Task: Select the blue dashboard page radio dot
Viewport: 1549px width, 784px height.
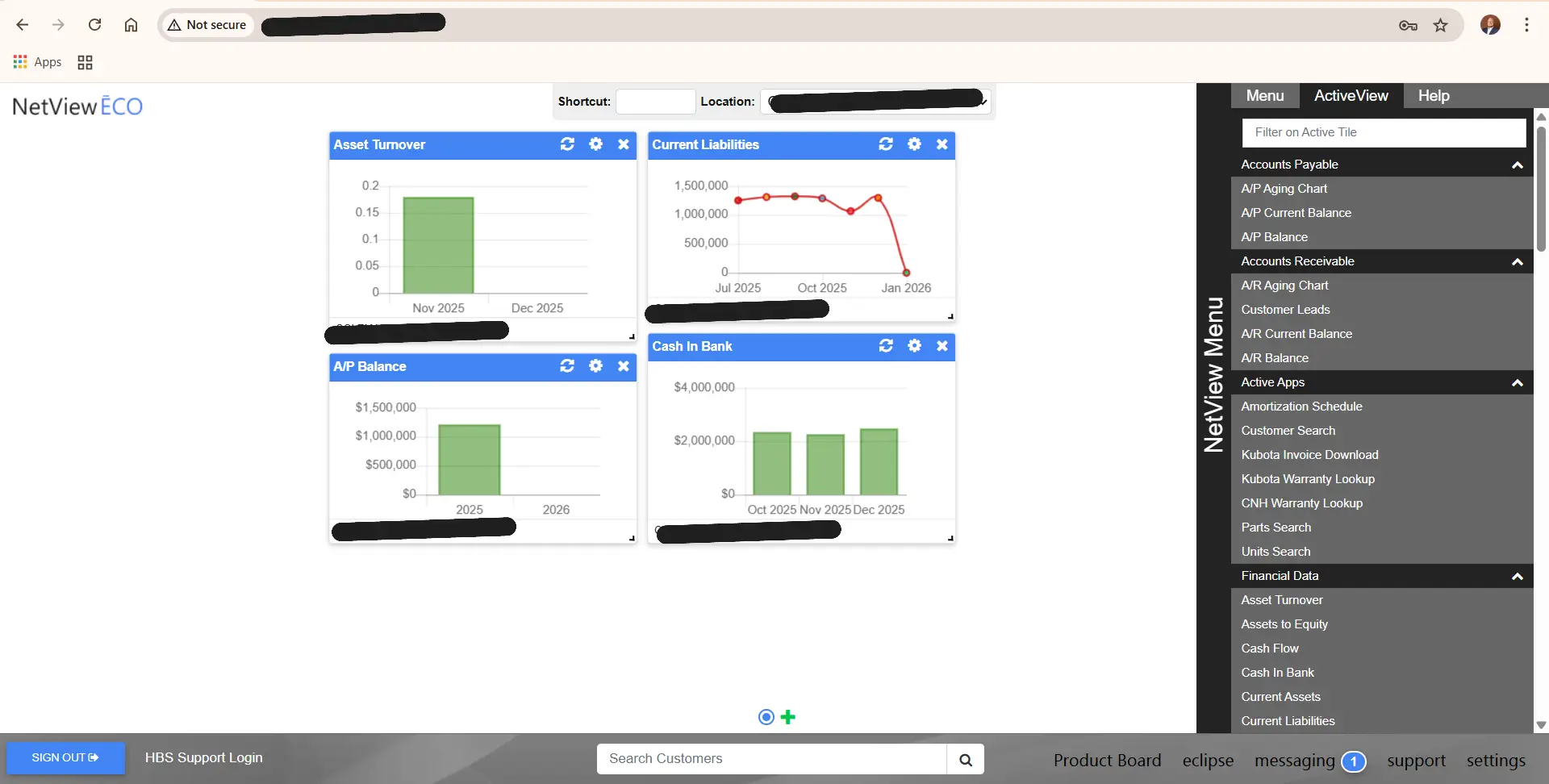Action: (x=766, y=717)
